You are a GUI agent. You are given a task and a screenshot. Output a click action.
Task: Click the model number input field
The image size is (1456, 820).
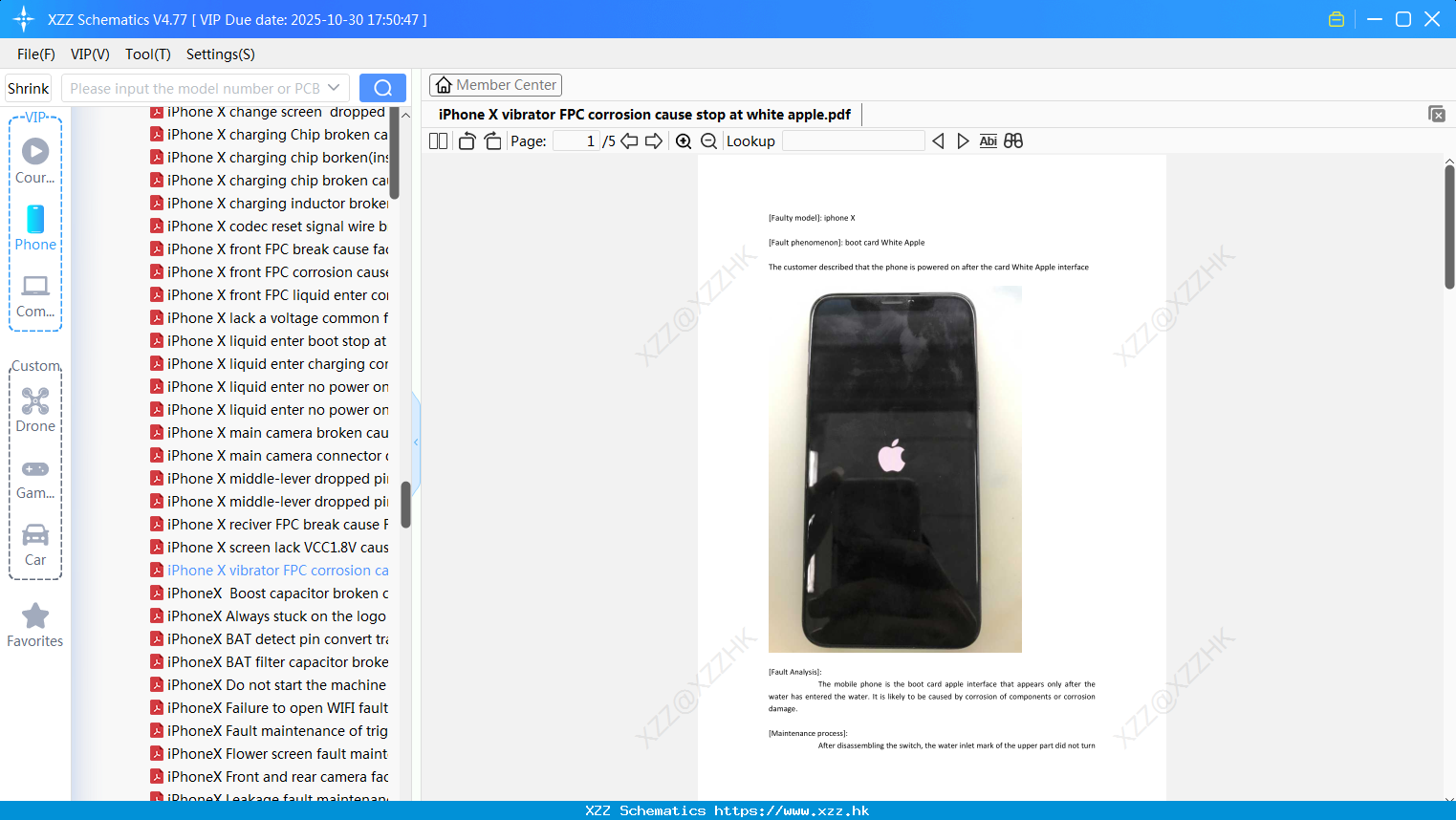195,88
